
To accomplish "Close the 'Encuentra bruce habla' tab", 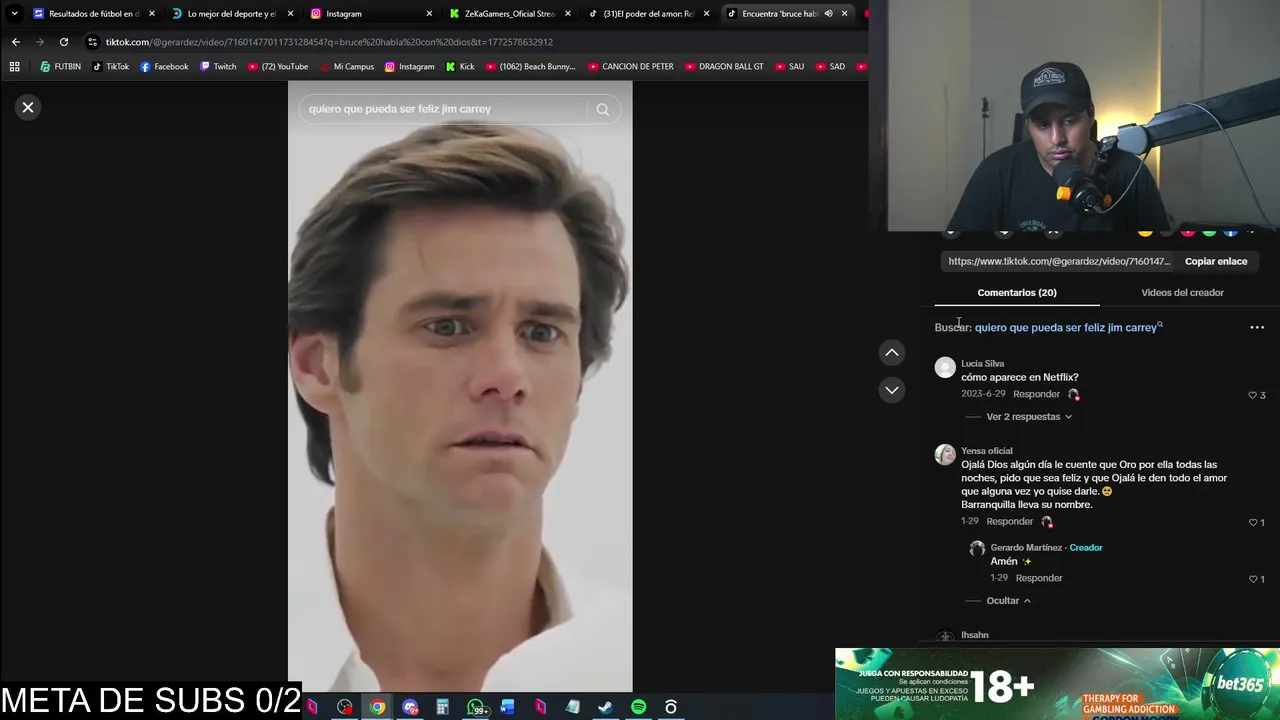I will 844,14.
